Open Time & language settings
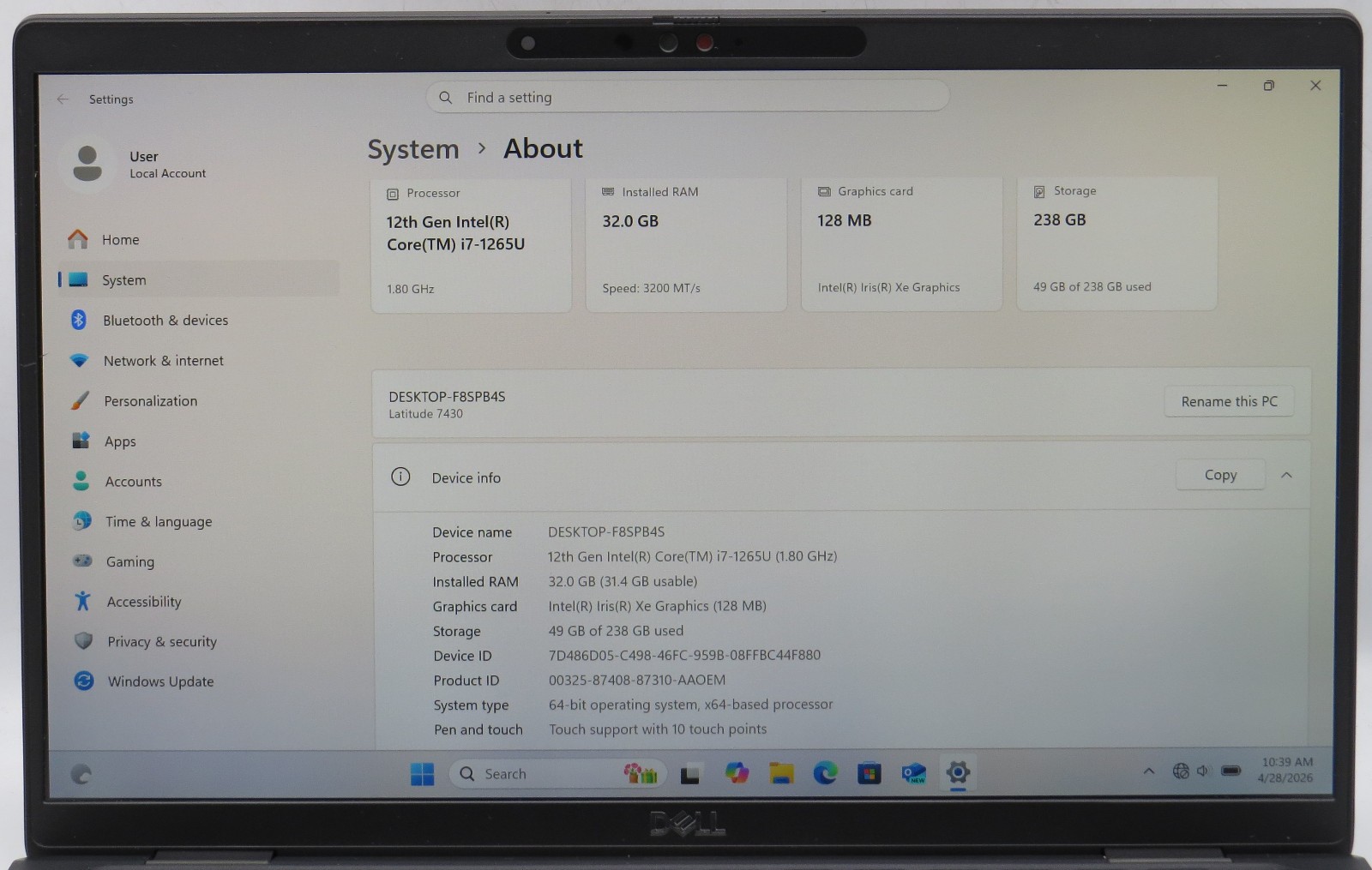 [x=201, y=521]
